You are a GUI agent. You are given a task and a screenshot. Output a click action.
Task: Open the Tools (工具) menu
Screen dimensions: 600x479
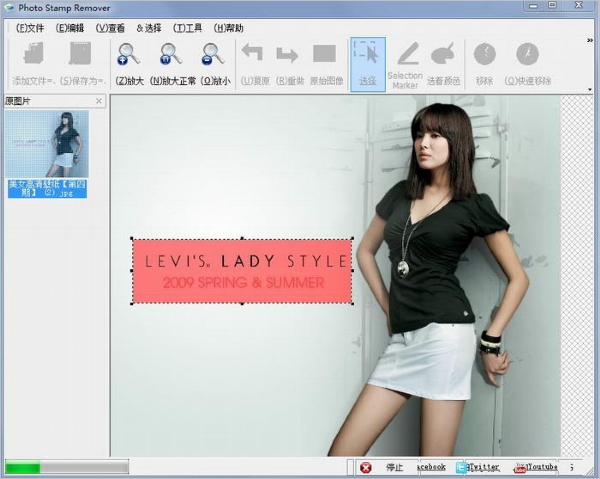(x=187, y=28)
